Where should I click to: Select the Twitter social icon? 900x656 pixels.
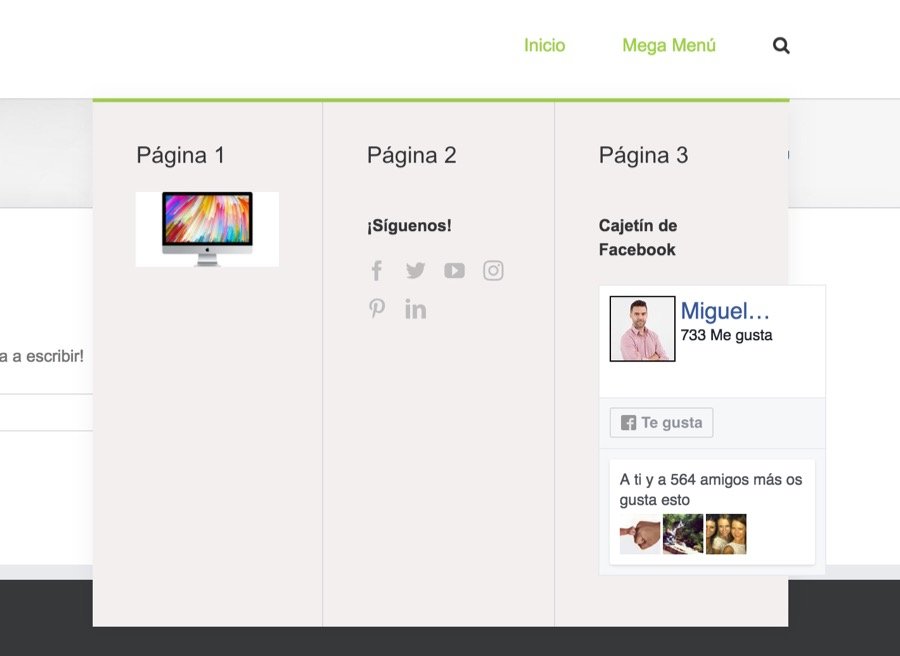415,270
